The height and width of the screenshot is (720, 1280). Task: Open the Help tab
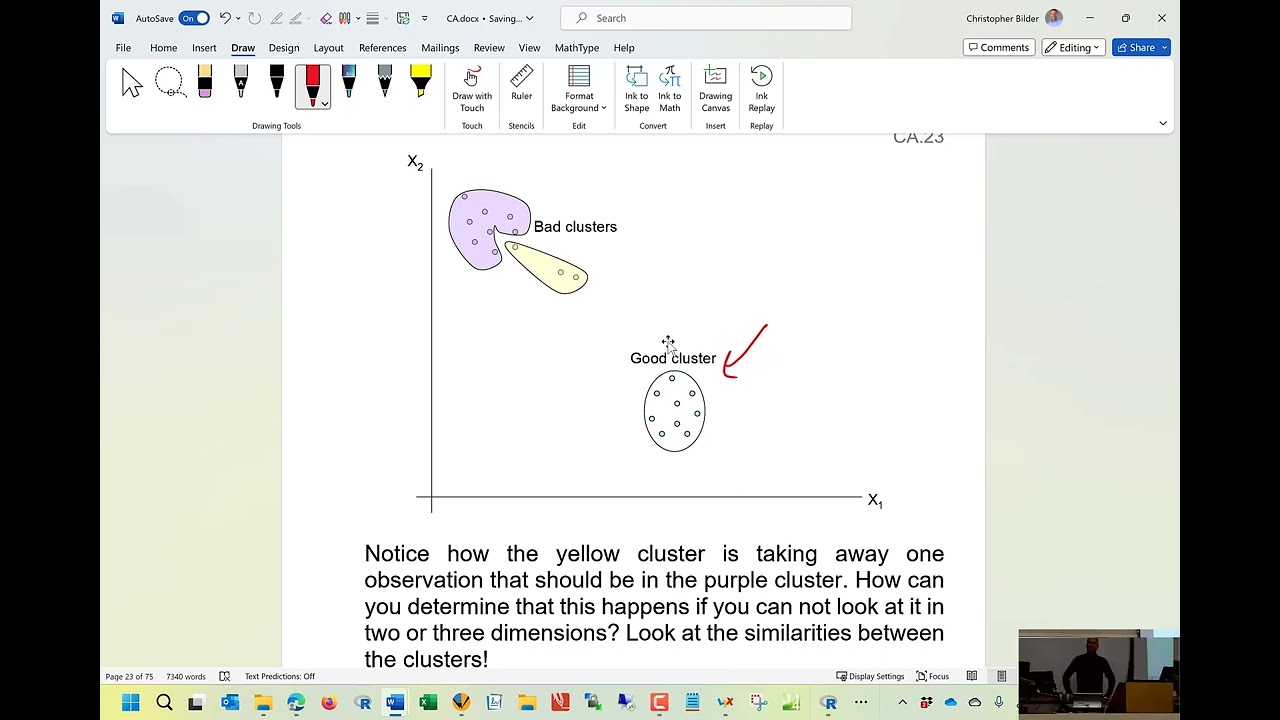pyautogui.click(x=624, y=48)
